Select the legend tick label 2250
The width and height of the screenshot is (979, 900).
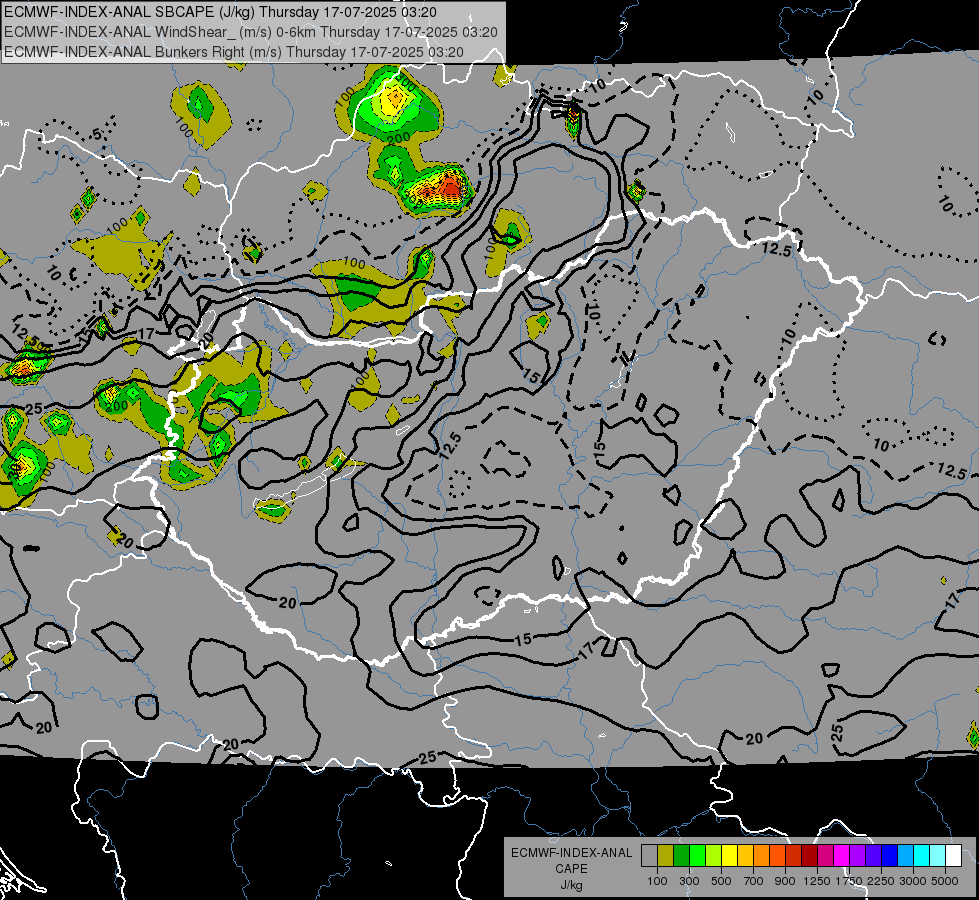[881, 881]
